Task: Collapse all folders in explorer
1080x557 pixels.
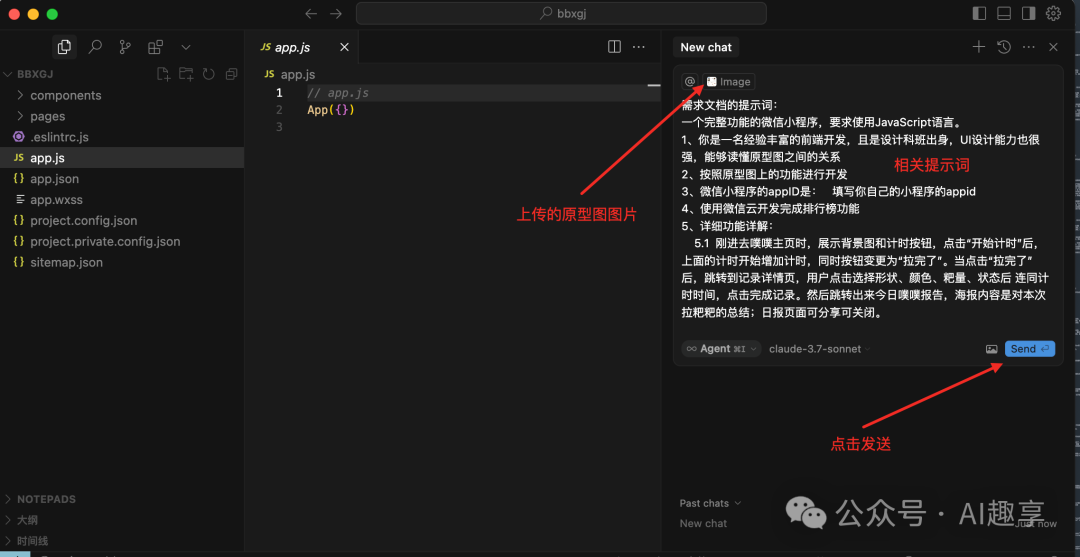Action: (x=231, y=74)
